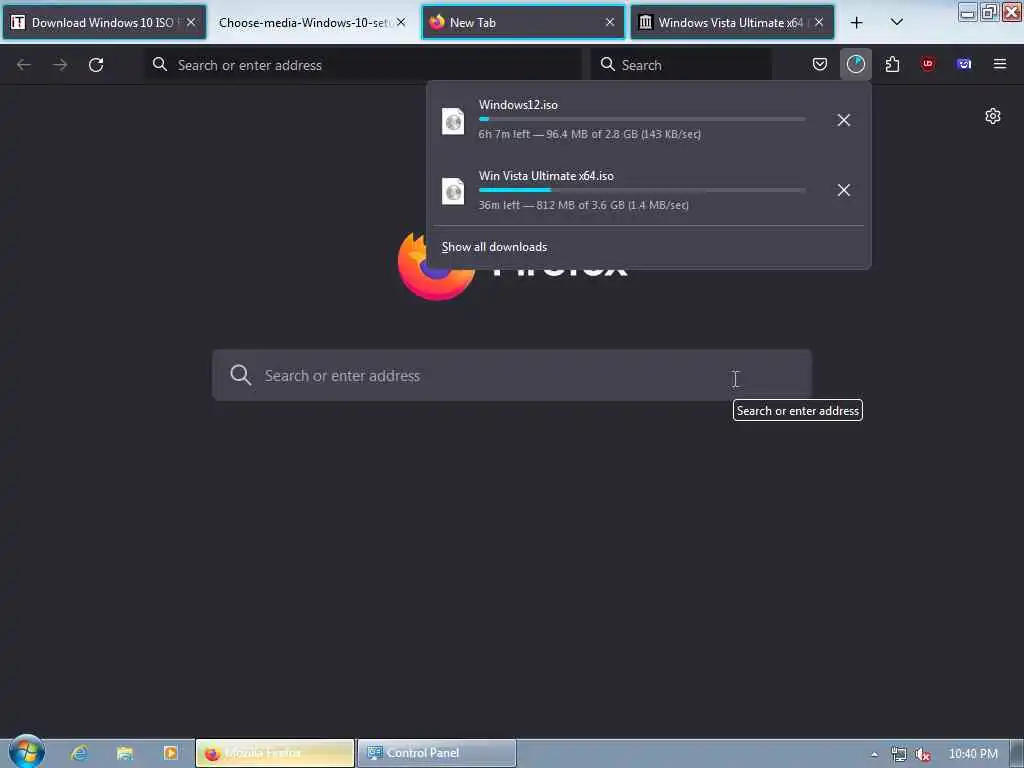This screenshot has width=1024, height=768.
Task: Launch Internet Explorer from taskbar
Action: click(x=79, y=753)
